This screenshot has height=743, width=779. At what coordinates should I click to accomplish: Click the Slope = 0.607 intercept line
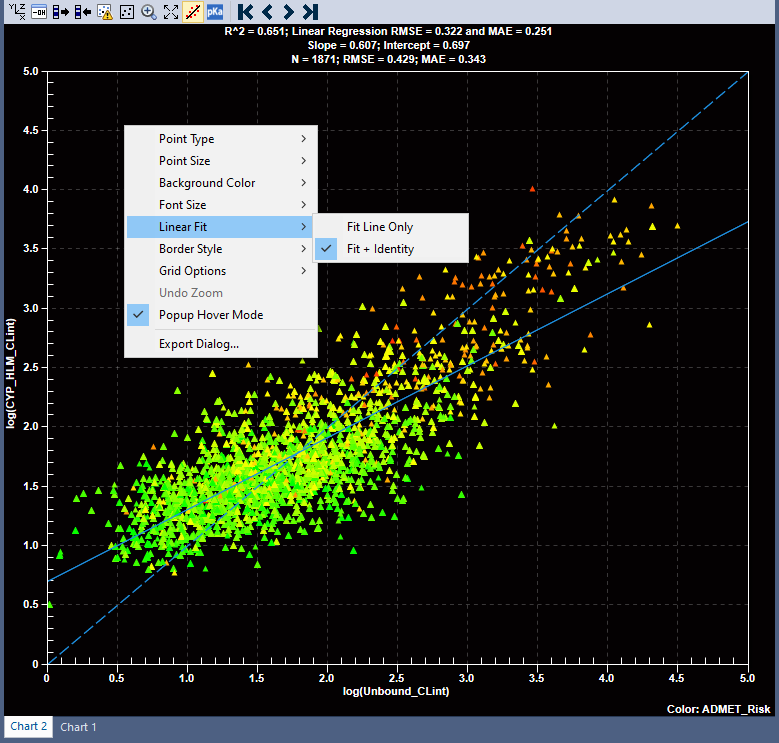[x=389, y=45]
